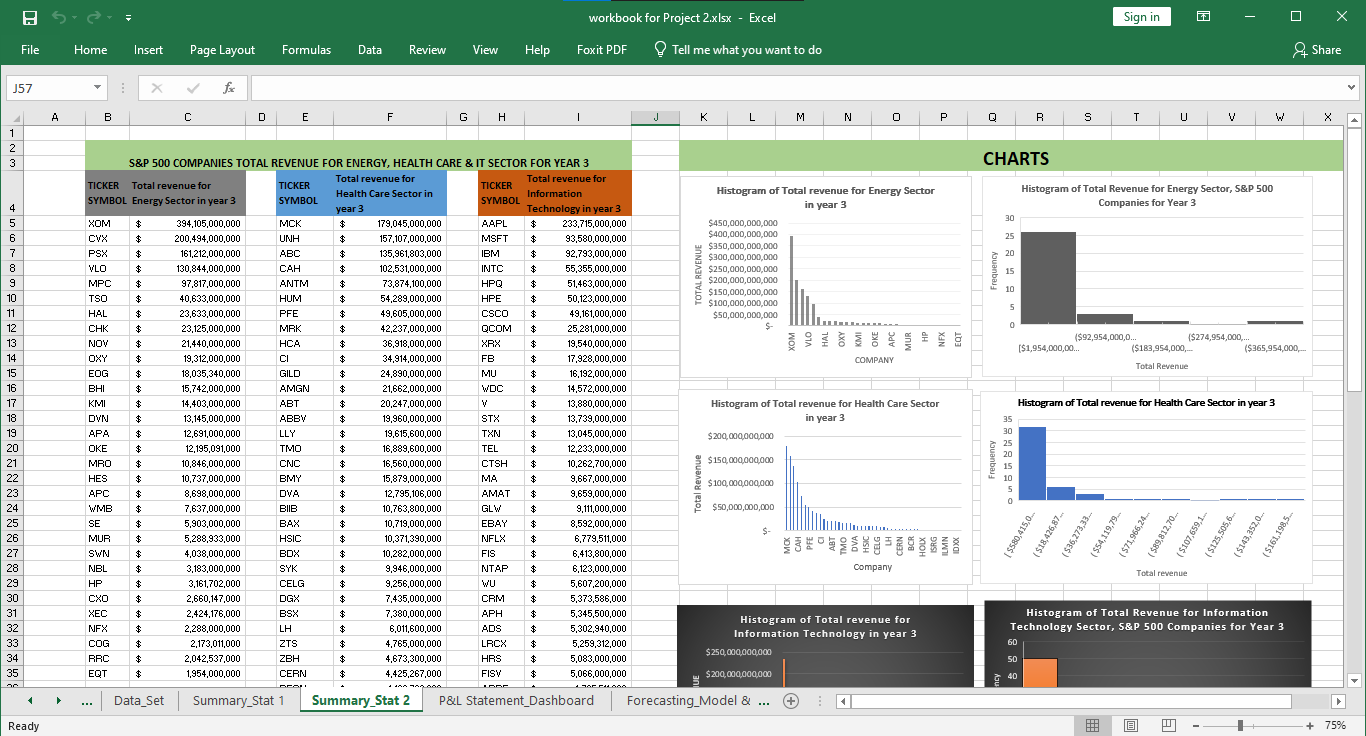Open the Formulas tab

coord(306,50)
